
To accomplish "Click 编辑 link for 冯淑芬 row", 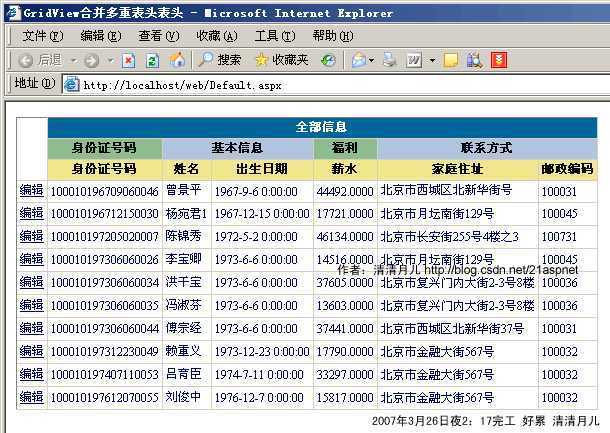I will [x=32, y=305].
